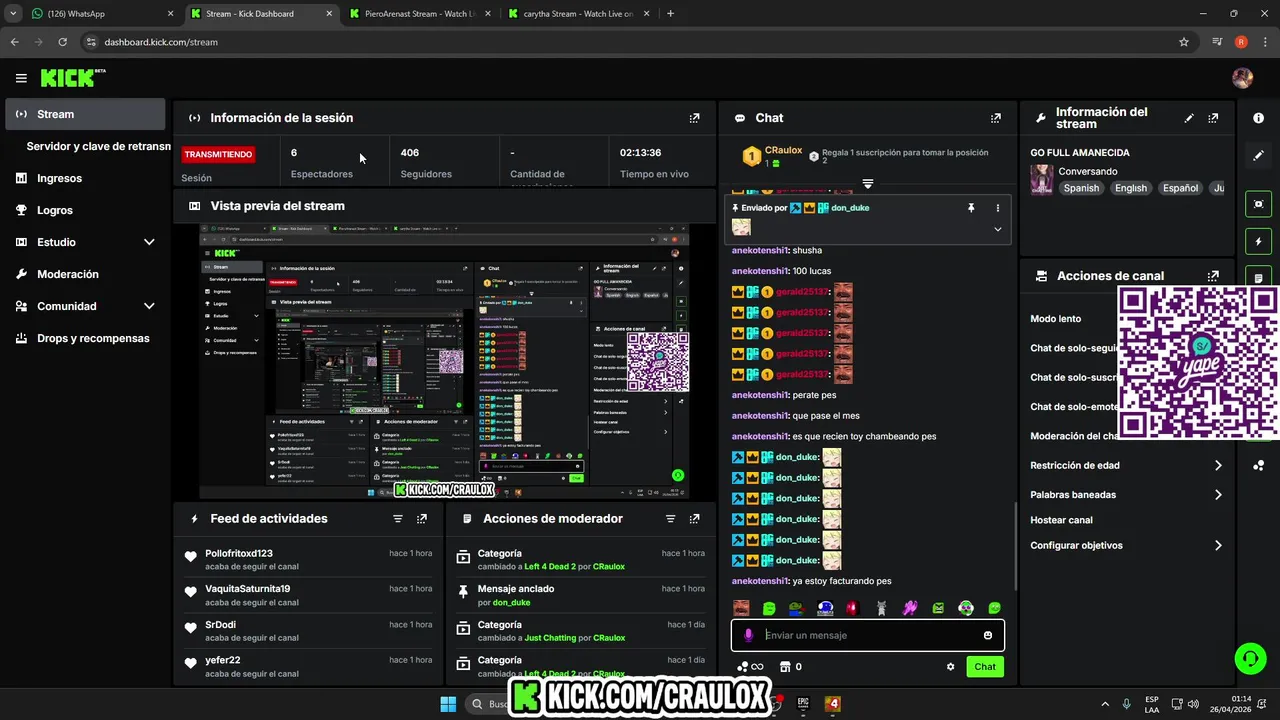
Task: Click the Modo lento label
Action: (x=1056, y=319)
